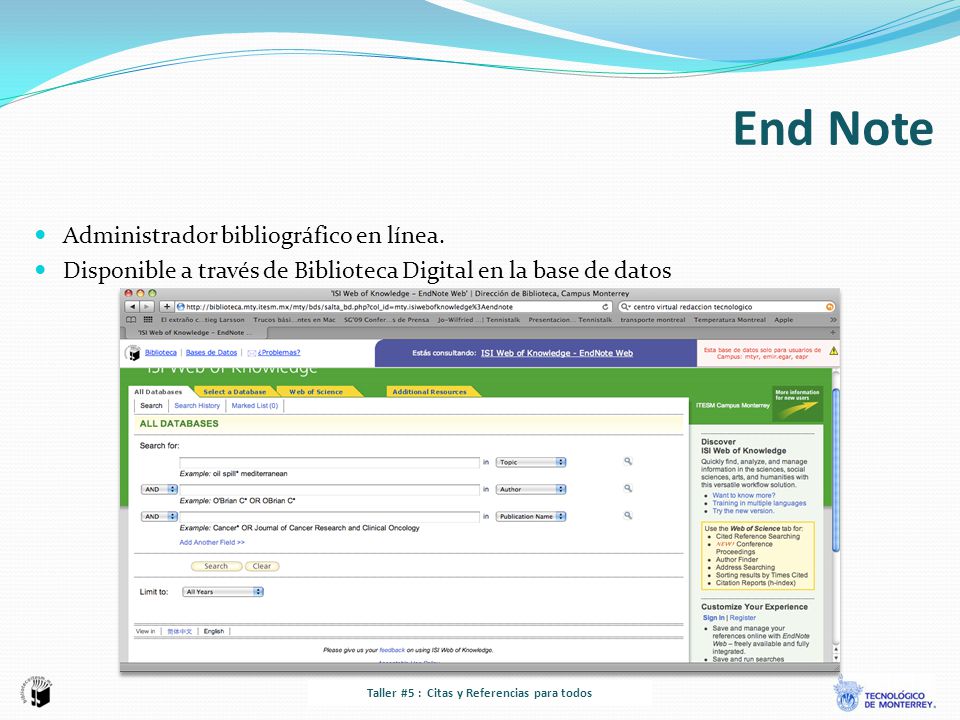Click the Sign In link
This screenshot has width=960, height=720.
[x=713, y=618]
